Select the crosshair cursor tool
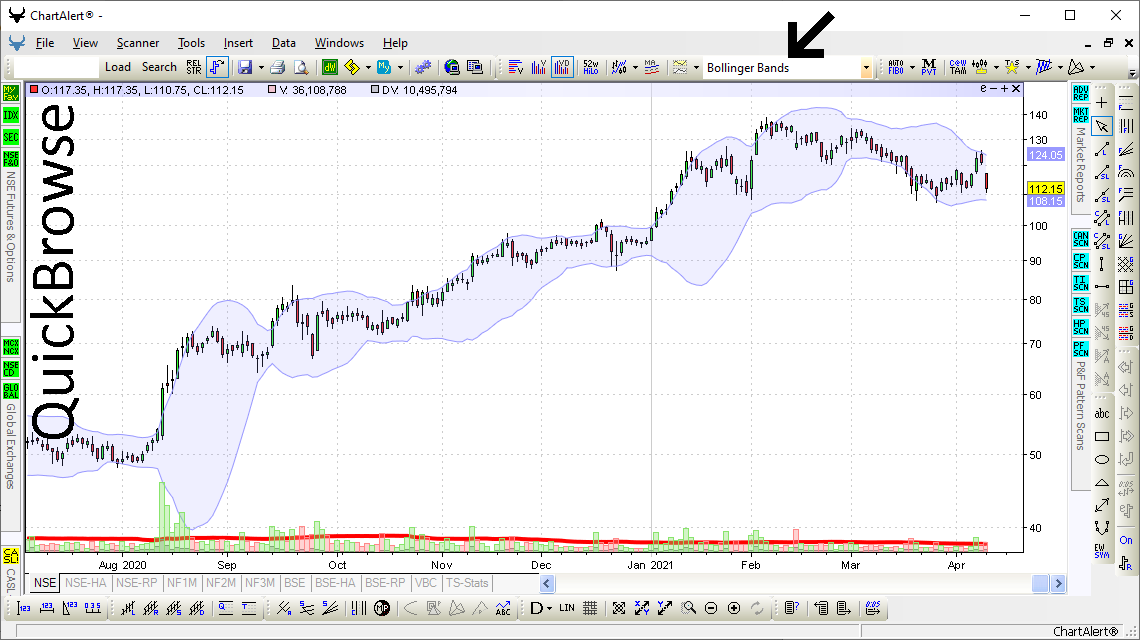Viewport: 1140px width, 640px height. click(x=1102, y=103)
